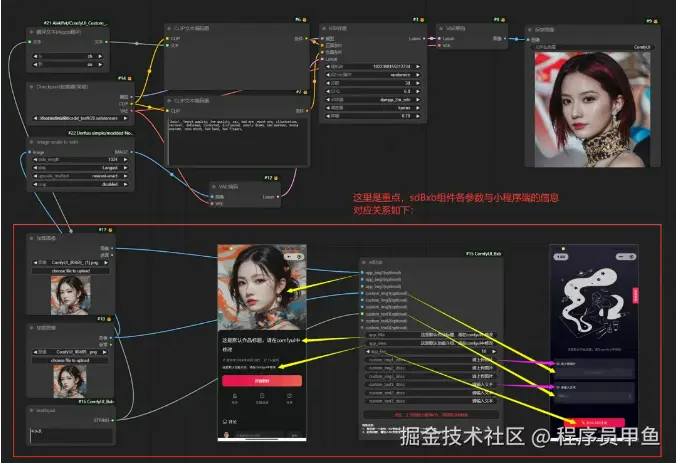Click the CLIP output port on Checkpoint loader
676x463 pixels.
131,104
